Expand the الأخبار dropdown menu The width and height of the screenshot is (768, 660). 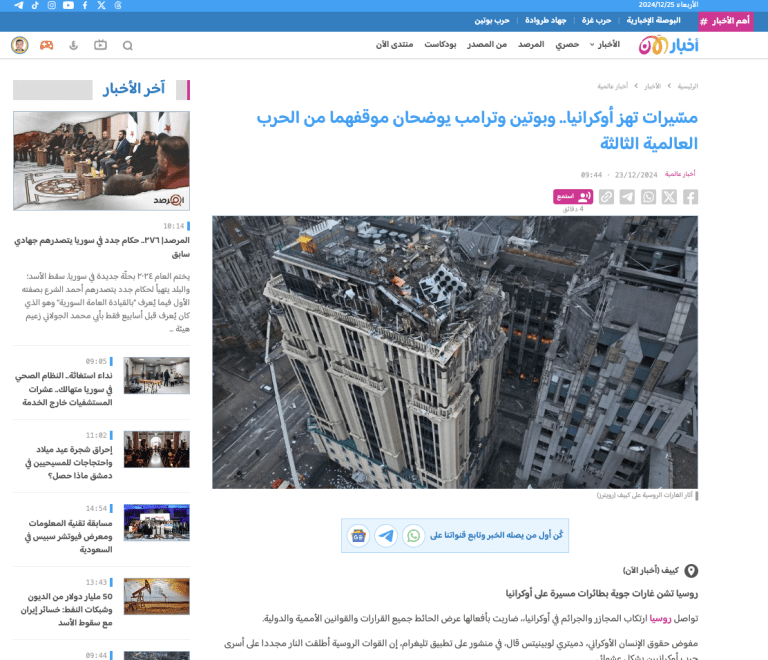(605, 45)
